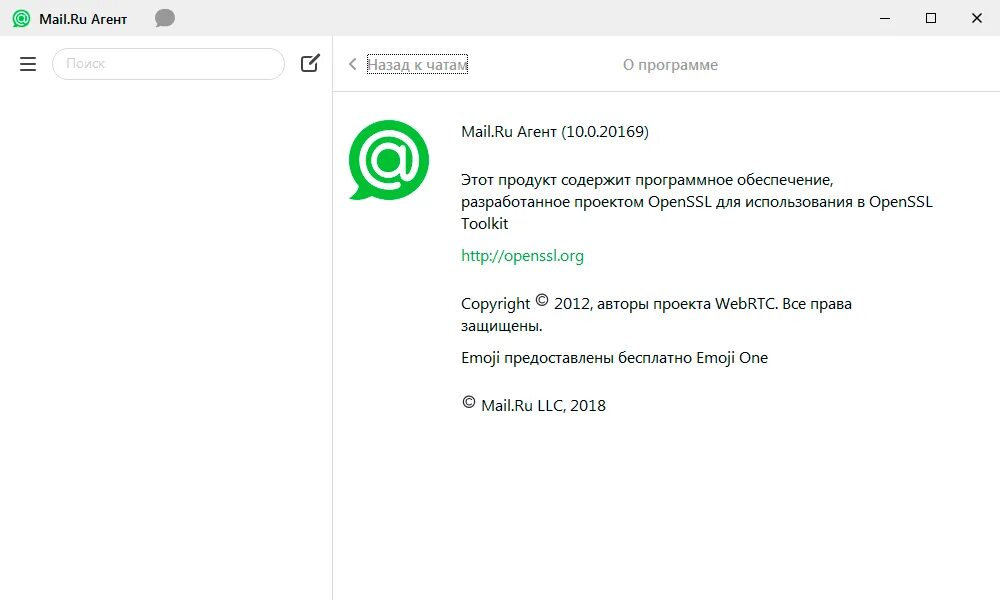Go back via Назад к чатам
Image resolution: width=1000 pixels, height=600 pixels.
click(417, 64)
